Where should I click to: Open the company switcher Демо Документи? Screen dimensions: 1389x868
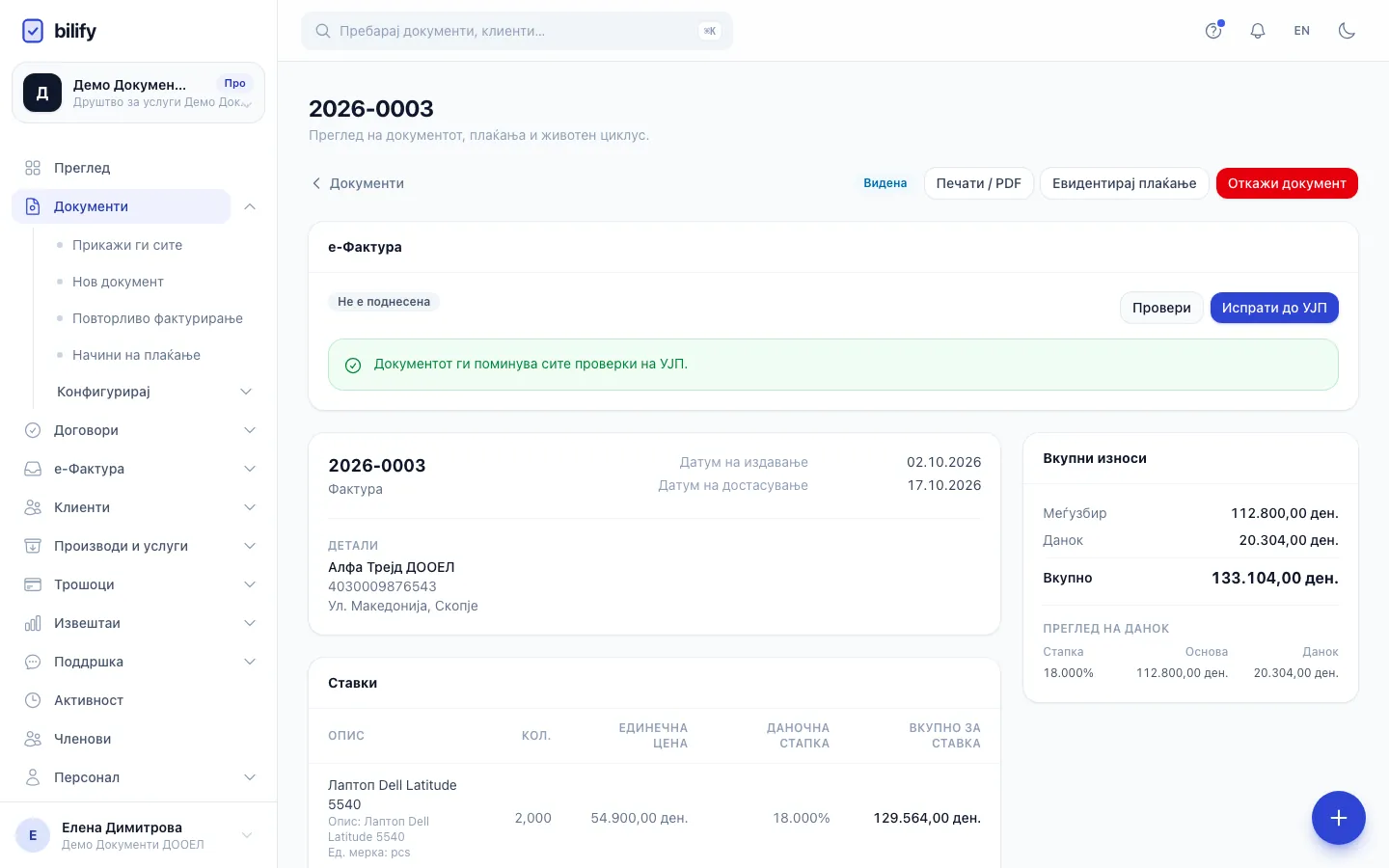click(x=138, y=93)
